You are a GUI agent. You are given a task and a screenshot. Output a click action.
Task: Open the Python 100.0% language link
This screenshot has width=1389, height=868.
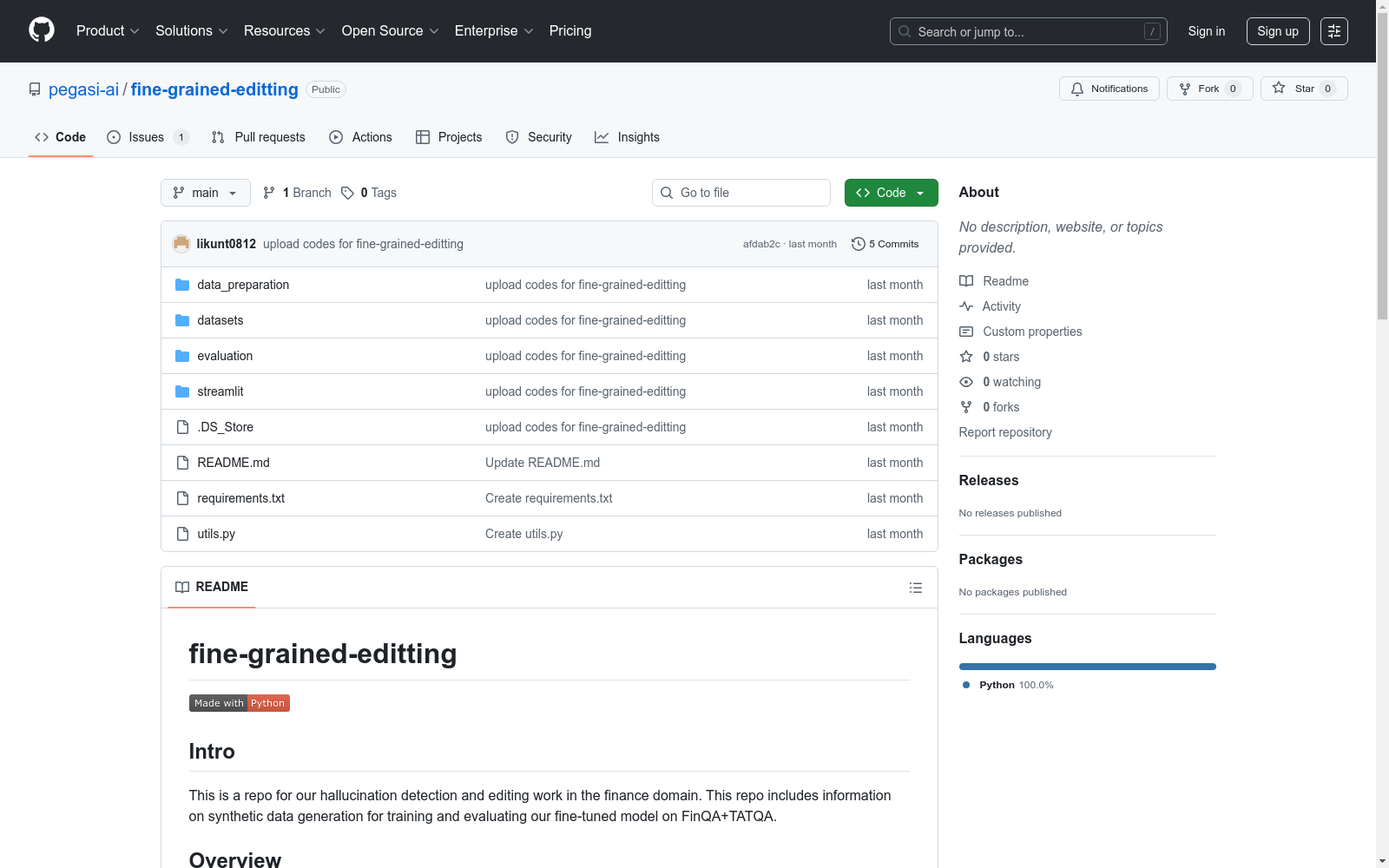(1008, 685)
